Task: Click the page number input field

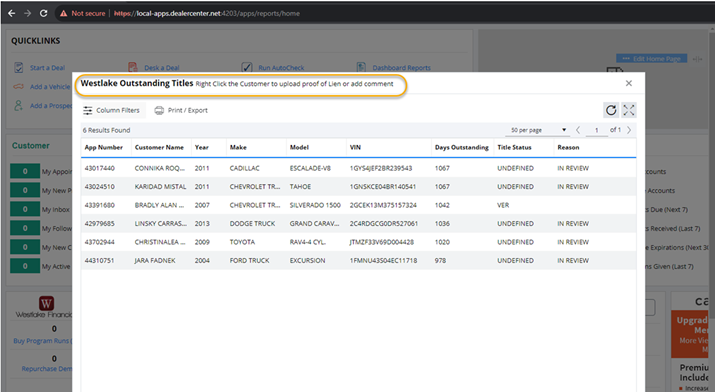Action: 596,130
